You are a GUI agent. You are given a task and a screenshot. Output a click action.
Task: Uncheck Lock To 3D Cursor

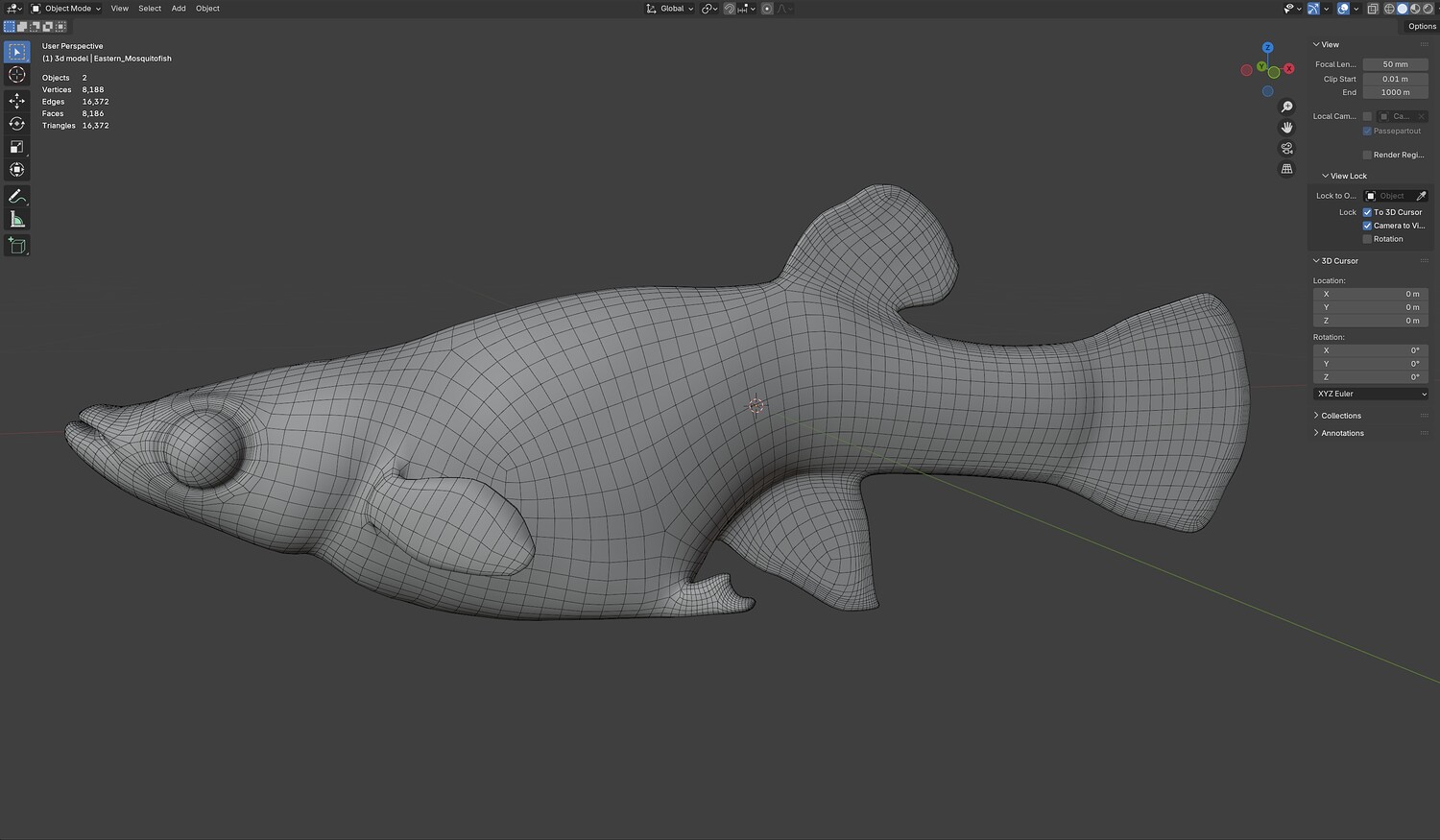tap(1367, 212)
